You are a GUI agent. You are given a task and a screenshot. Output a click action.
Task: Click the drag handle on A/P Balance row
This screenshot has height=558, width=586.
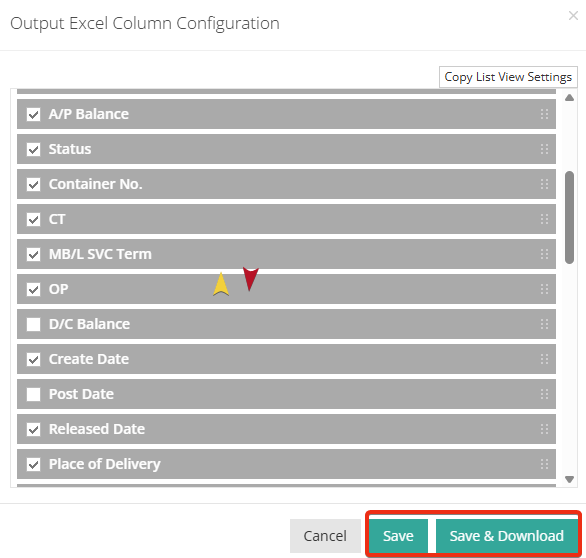(544, 114)
